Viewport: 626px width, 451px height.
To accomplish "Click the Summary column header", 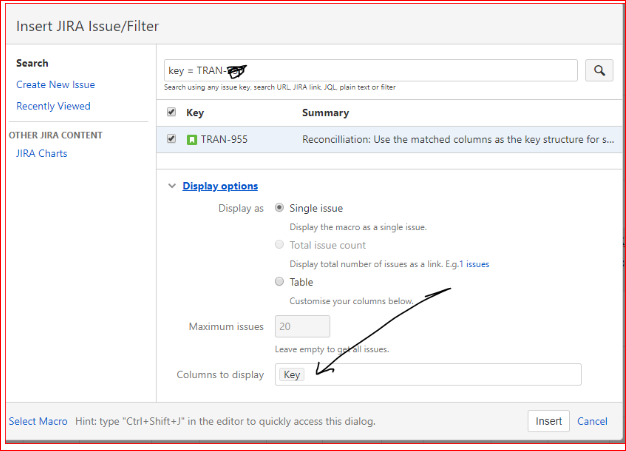I will coord(325,113).
